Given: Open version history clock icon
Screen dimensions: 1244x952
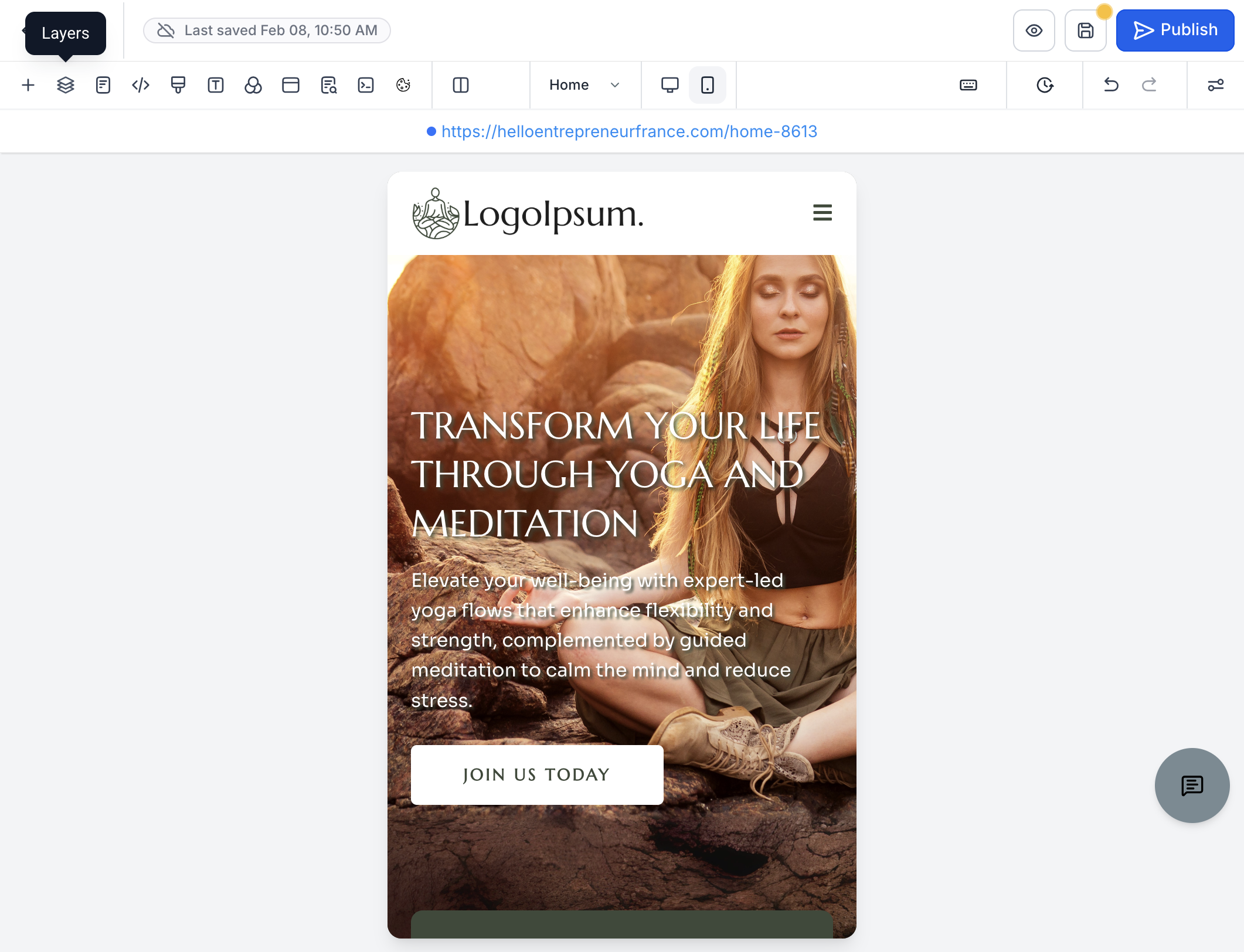Looking at the screenshot, I should coord(1045,85).
